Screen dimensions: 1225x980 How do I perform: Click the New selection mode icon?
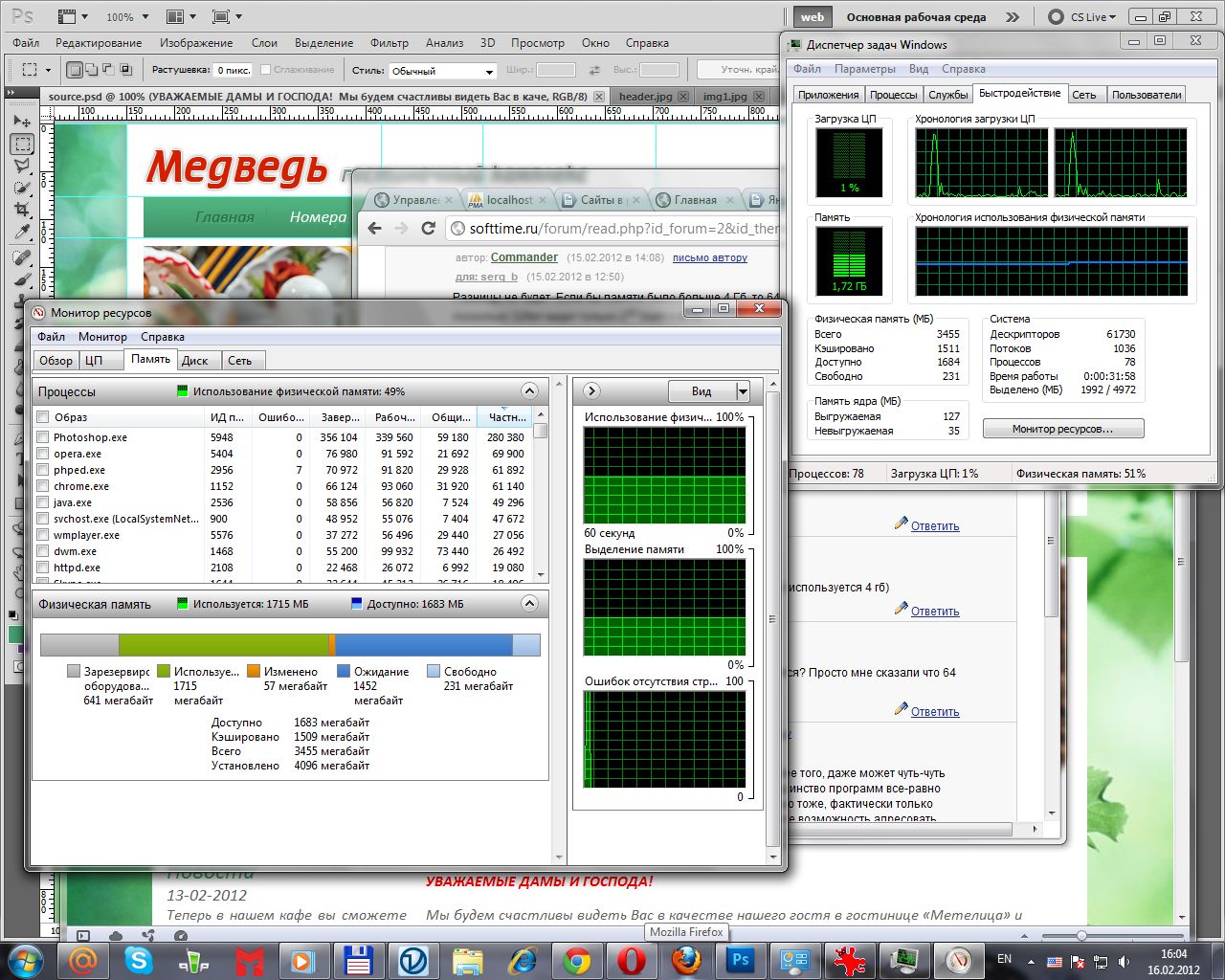click(x=75, y=70)
